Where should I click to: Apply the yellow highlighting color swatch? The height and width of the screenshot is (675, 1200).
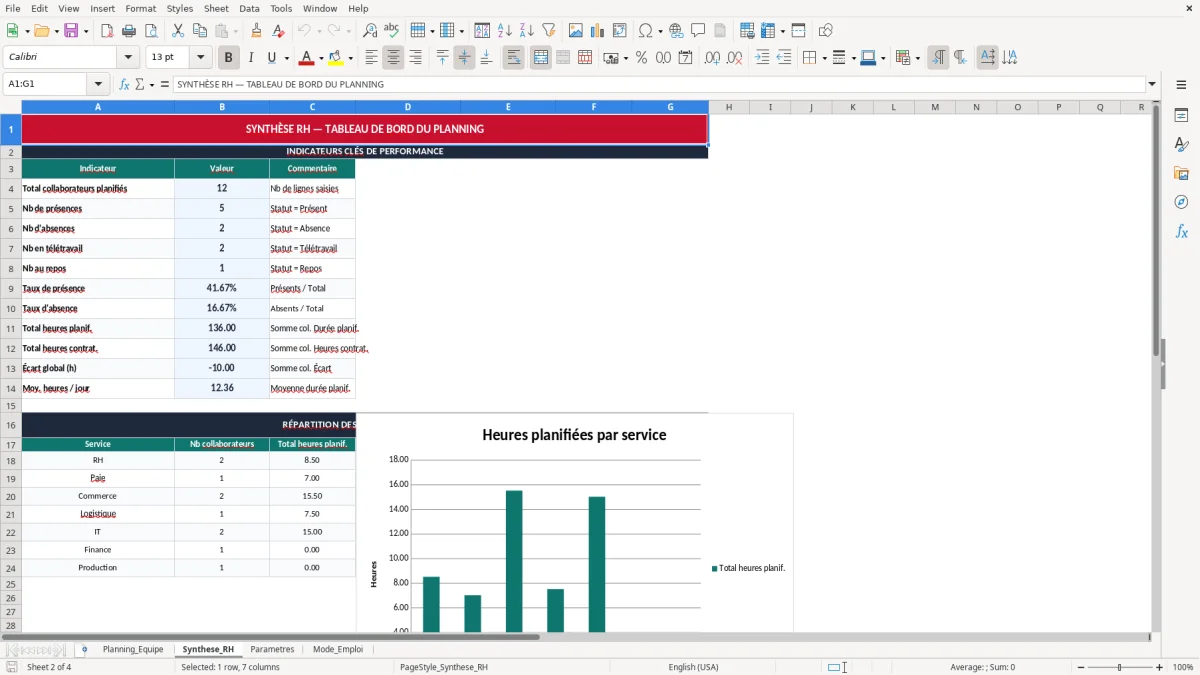(x=337, y=58)
